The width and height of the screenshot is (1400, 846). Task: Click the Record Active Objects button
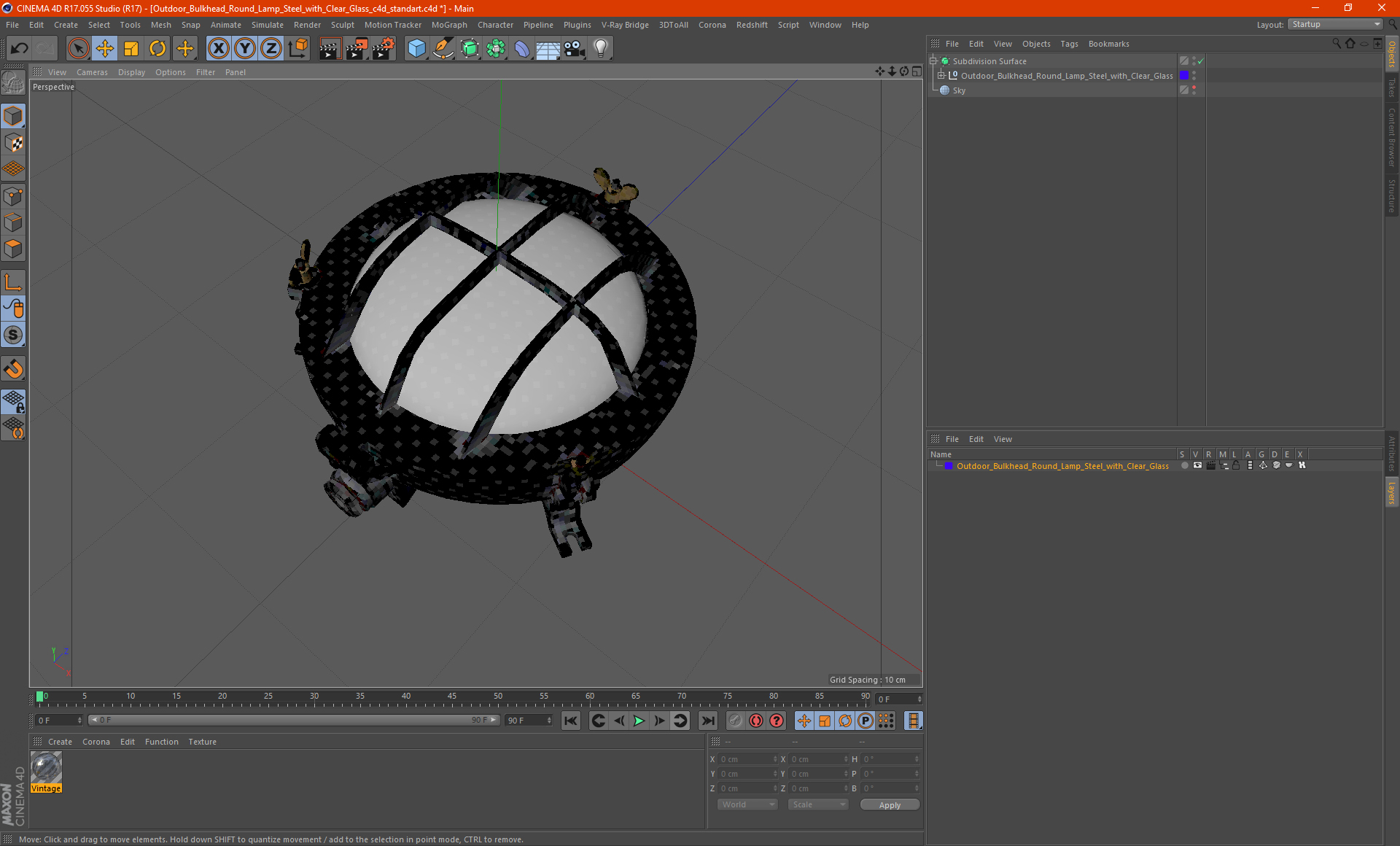[735, 721]
